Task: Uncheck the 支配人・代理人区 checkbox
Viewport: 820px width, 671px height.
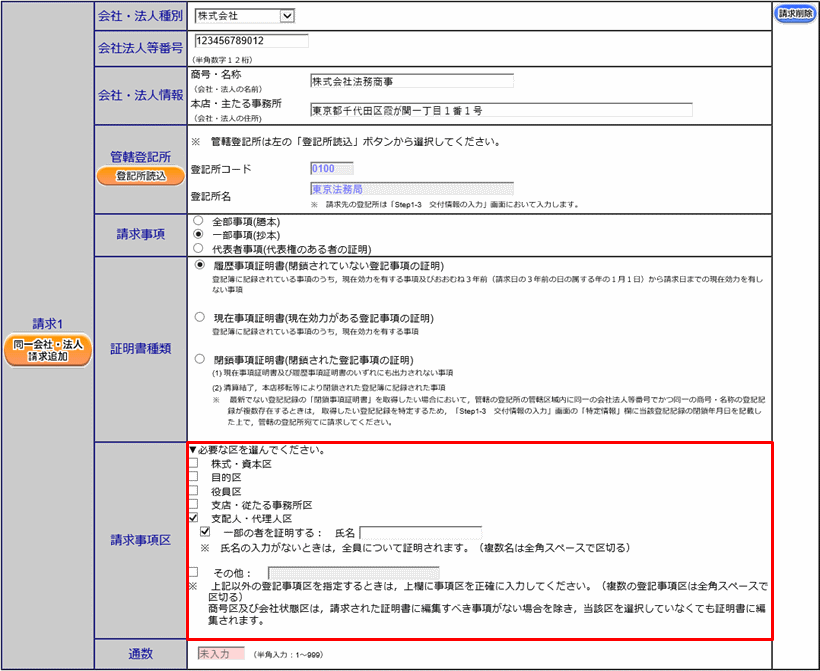Action: point(194,519)
